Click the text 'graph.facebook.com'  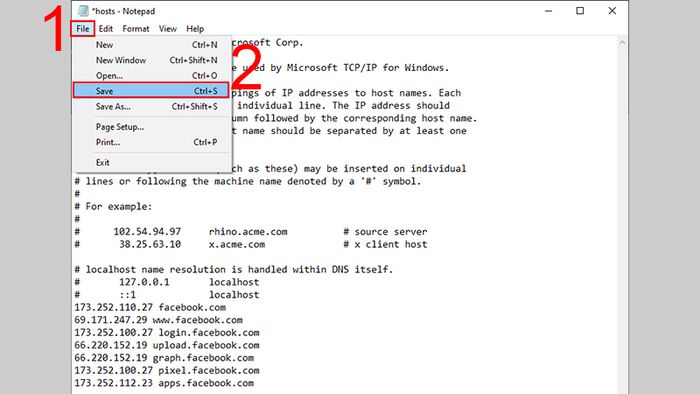click(x=203, y=358)
